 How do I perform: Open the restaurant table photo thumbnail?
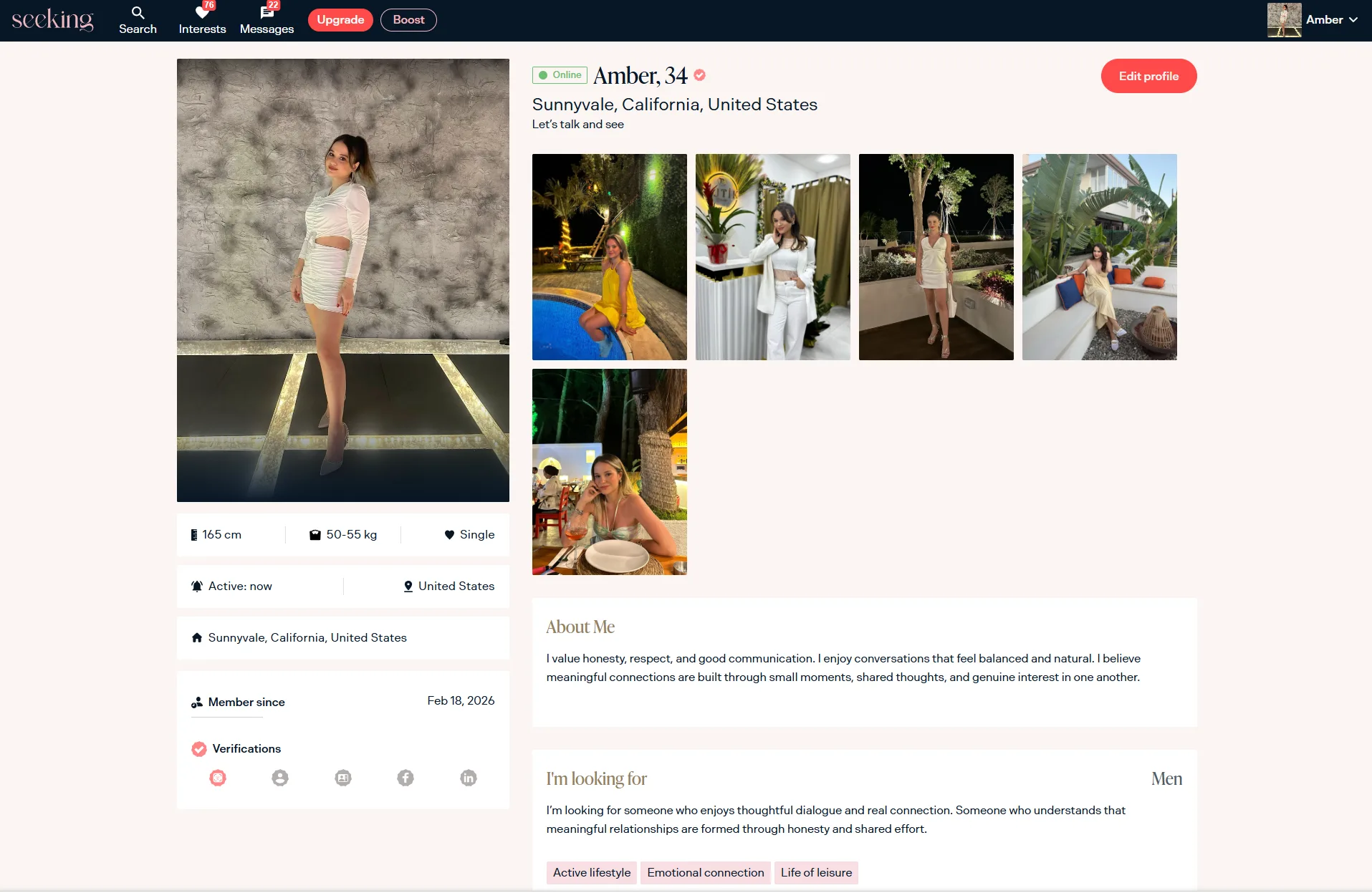pos(609,472)
